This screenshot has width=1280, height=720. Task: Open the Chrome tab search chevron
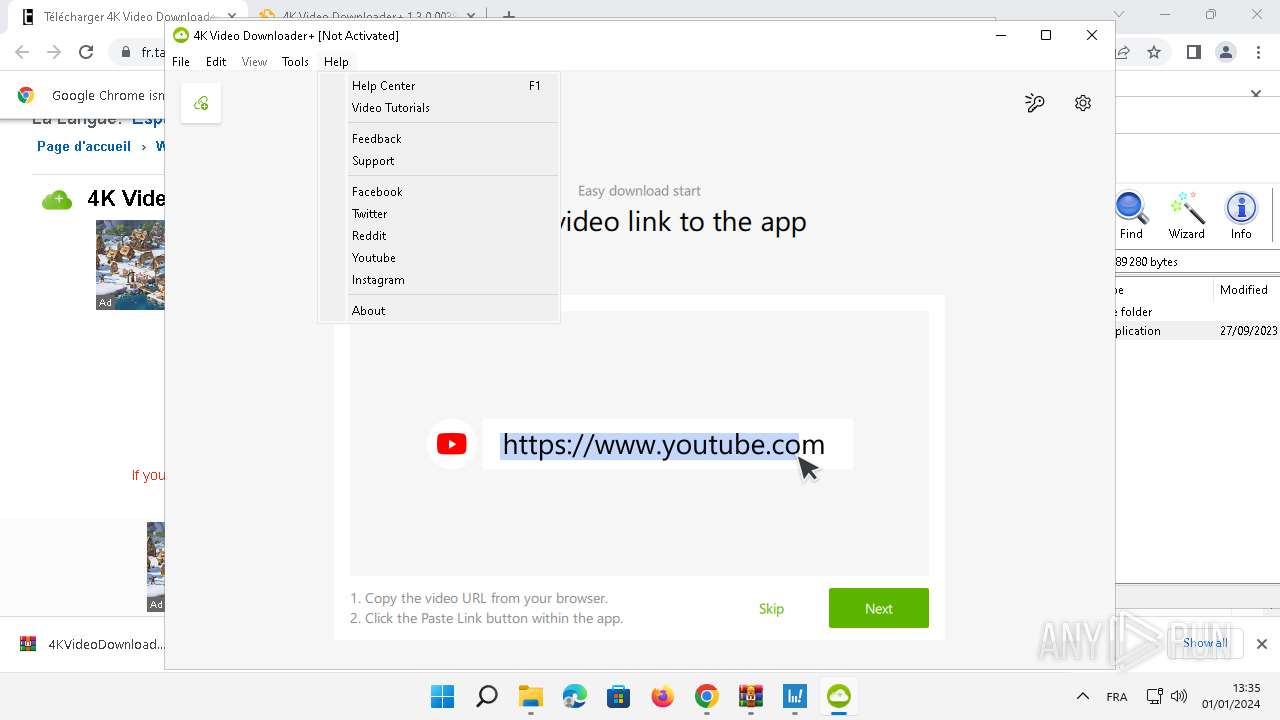(x=1119, y=15)
